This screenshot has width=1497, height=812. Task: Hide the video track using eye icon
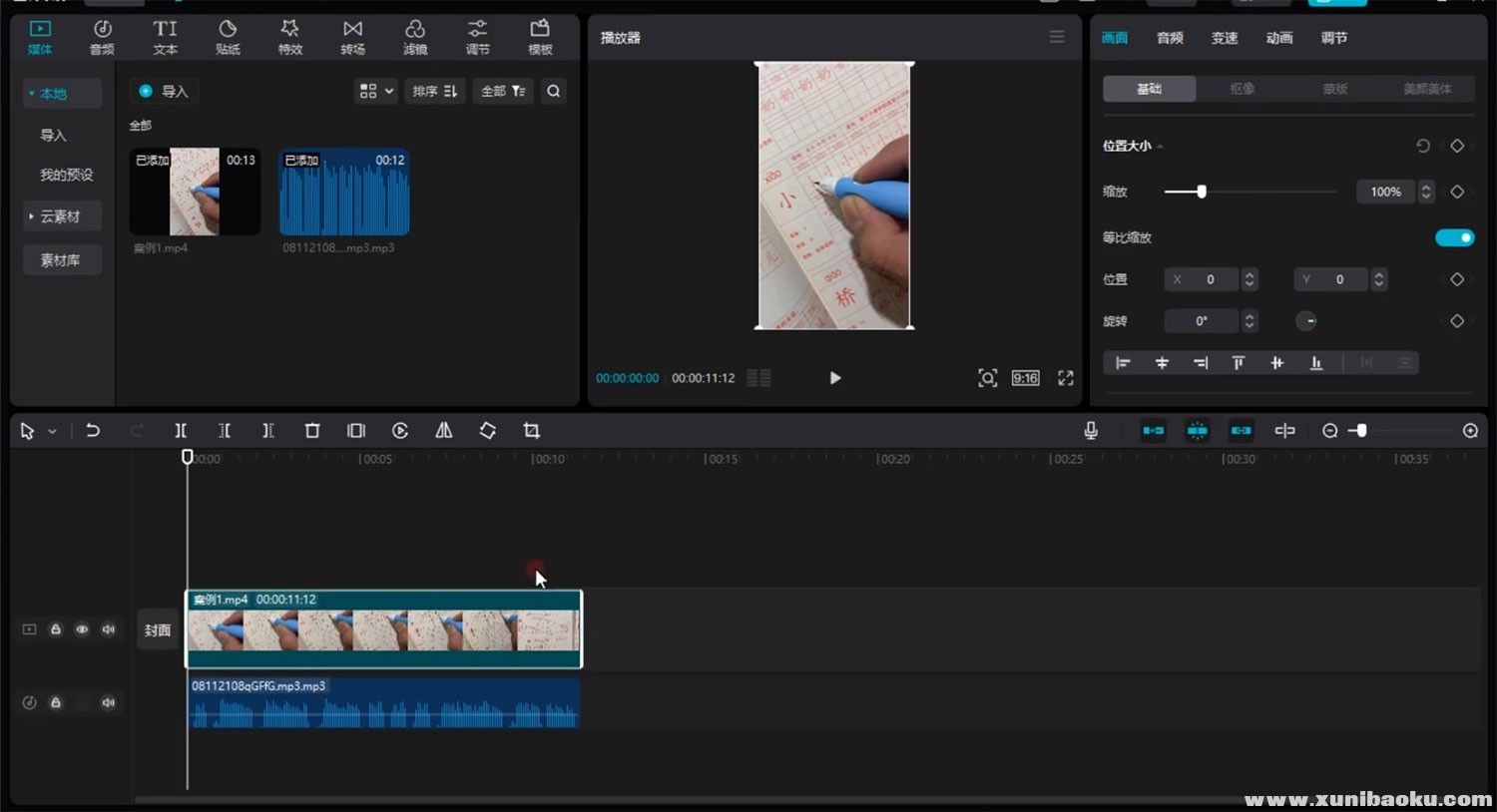coord(82,629)
